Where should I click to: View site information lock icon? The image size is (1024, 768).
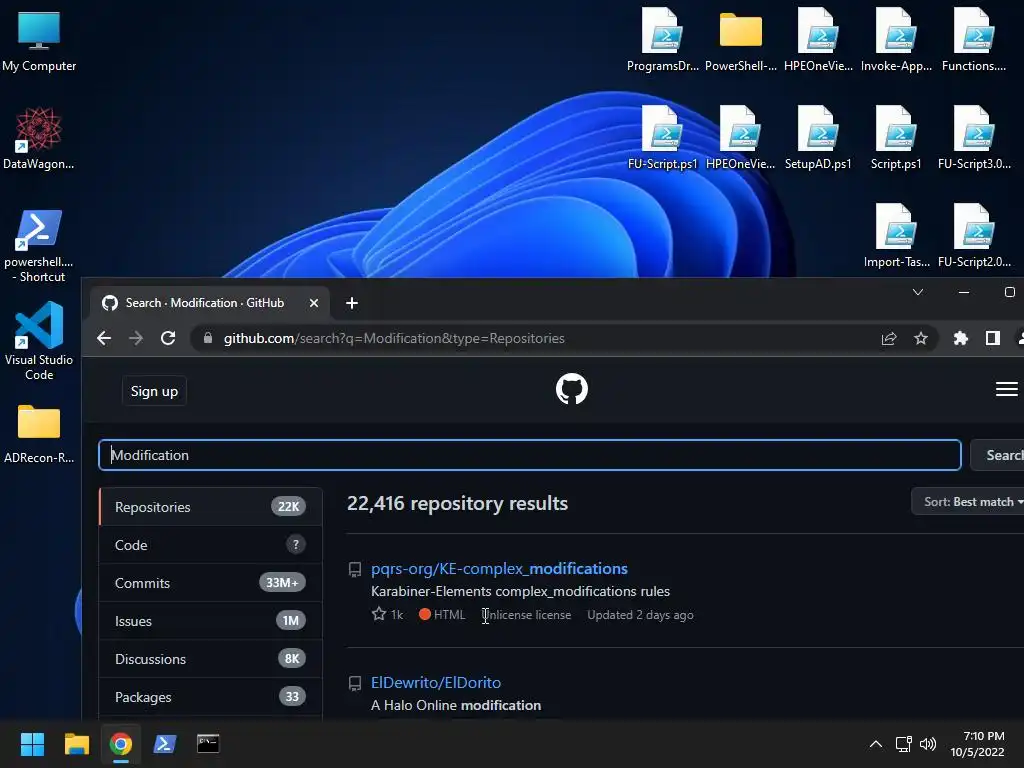point(208,338)
